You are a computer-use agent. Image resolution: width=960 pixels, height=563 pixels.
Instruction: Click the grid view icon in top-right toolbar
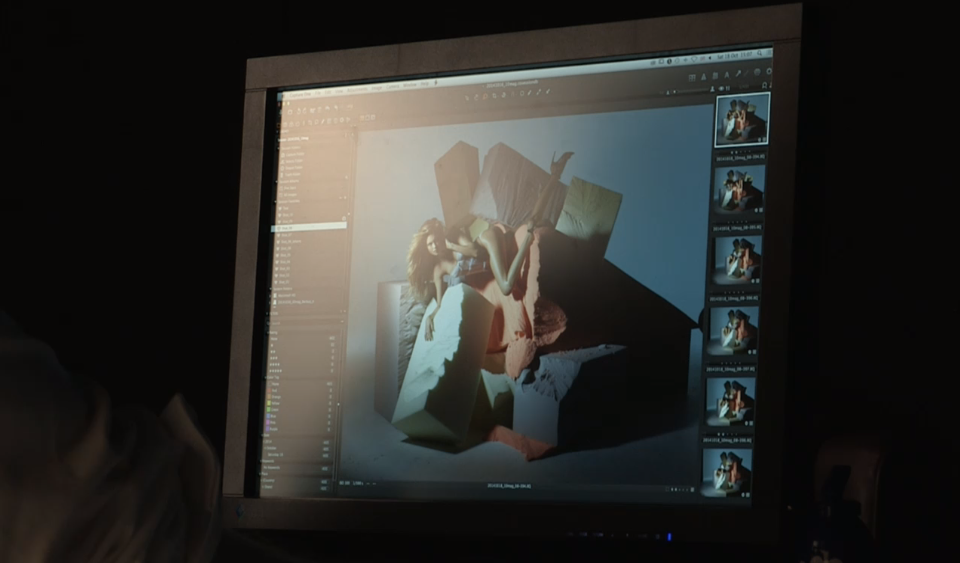click(x=692, y=78)
